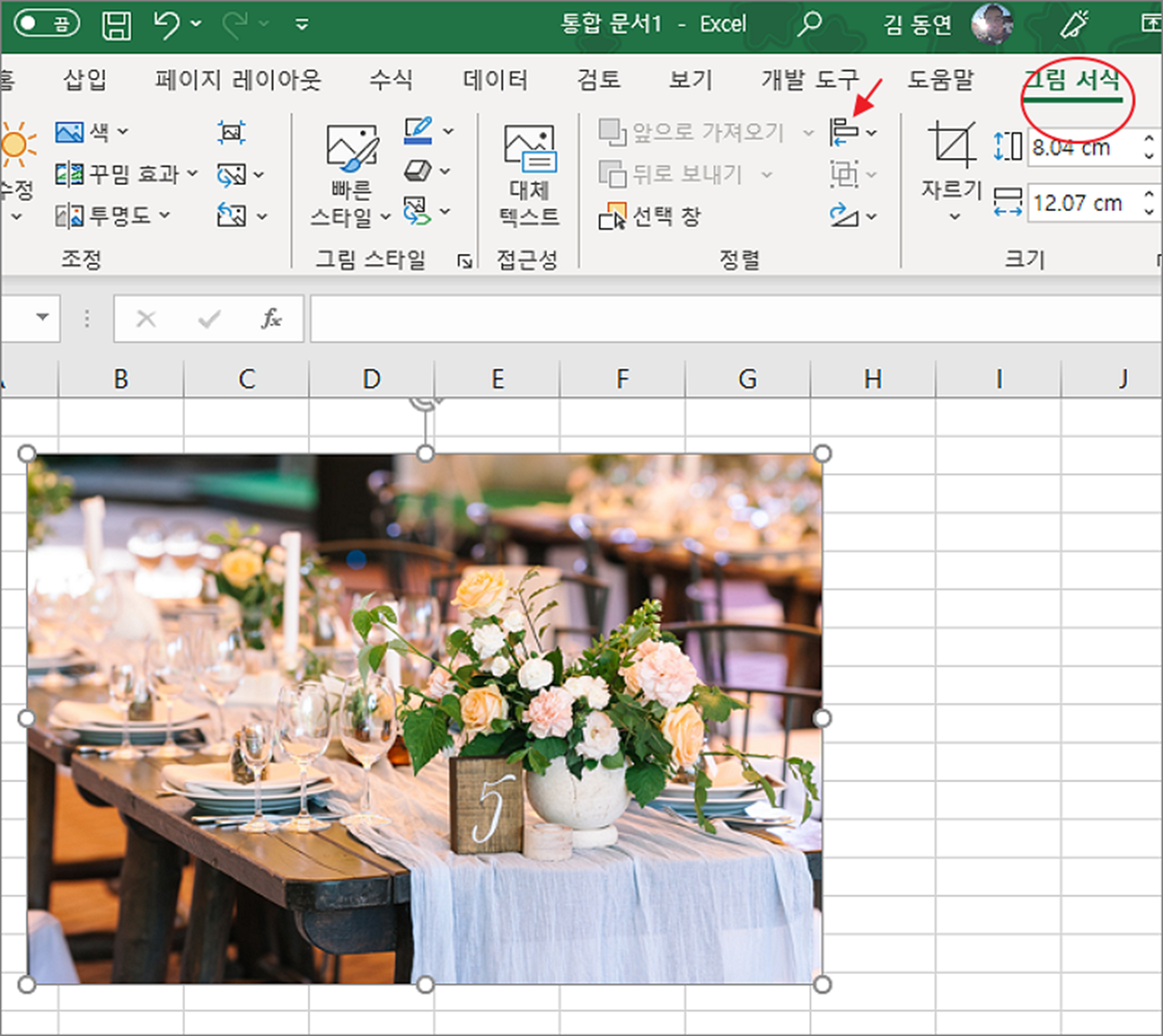Switch to the 삽입 tab
Screen dimensions: 1163x1036
85,80
